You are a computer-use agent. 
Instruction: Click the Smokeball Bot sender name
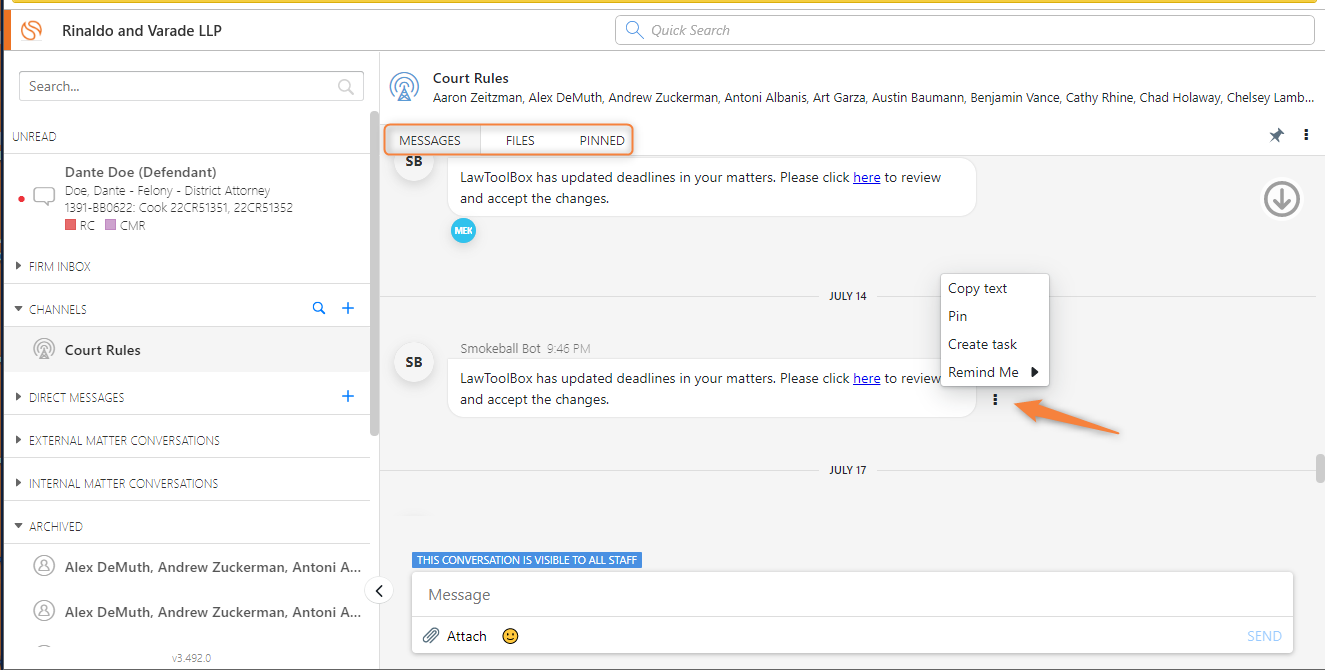(500, 349)
